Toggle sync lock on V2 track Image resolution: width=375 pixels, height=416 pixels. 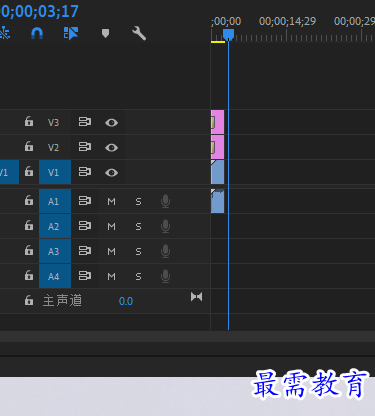pyautogui.click(x=85, y=147)
